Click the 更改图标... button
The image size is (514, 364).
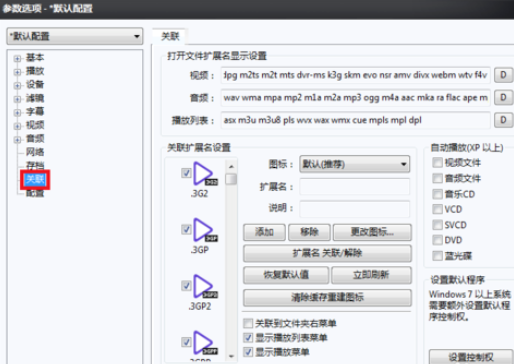click(x=372, y=232)
